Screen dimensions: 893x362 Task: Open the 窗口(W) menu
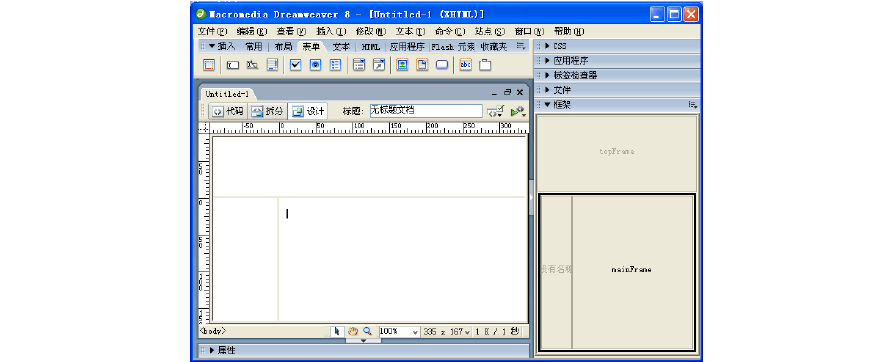530,32
